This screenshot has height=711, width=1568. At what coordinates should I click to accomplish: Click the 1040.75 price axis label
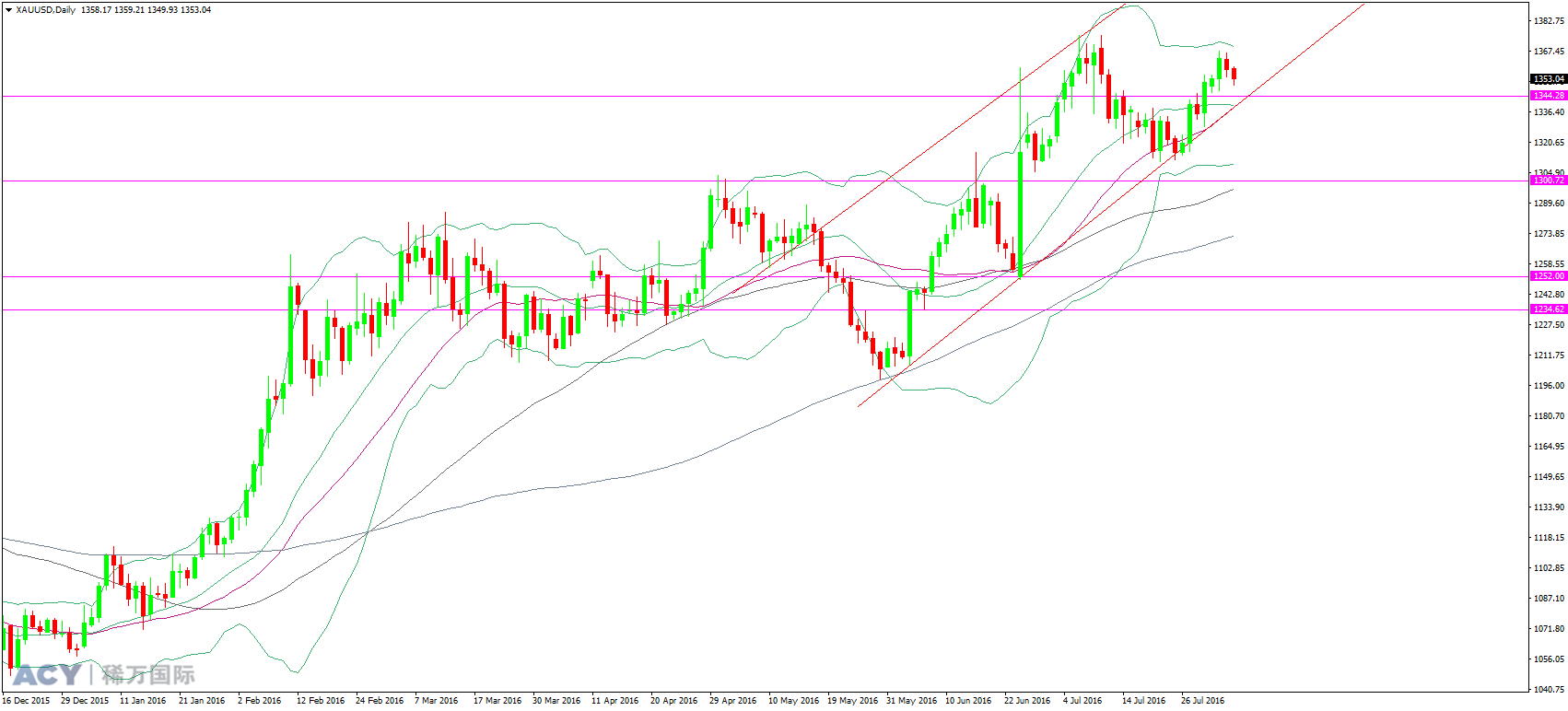click(1549, 689)
